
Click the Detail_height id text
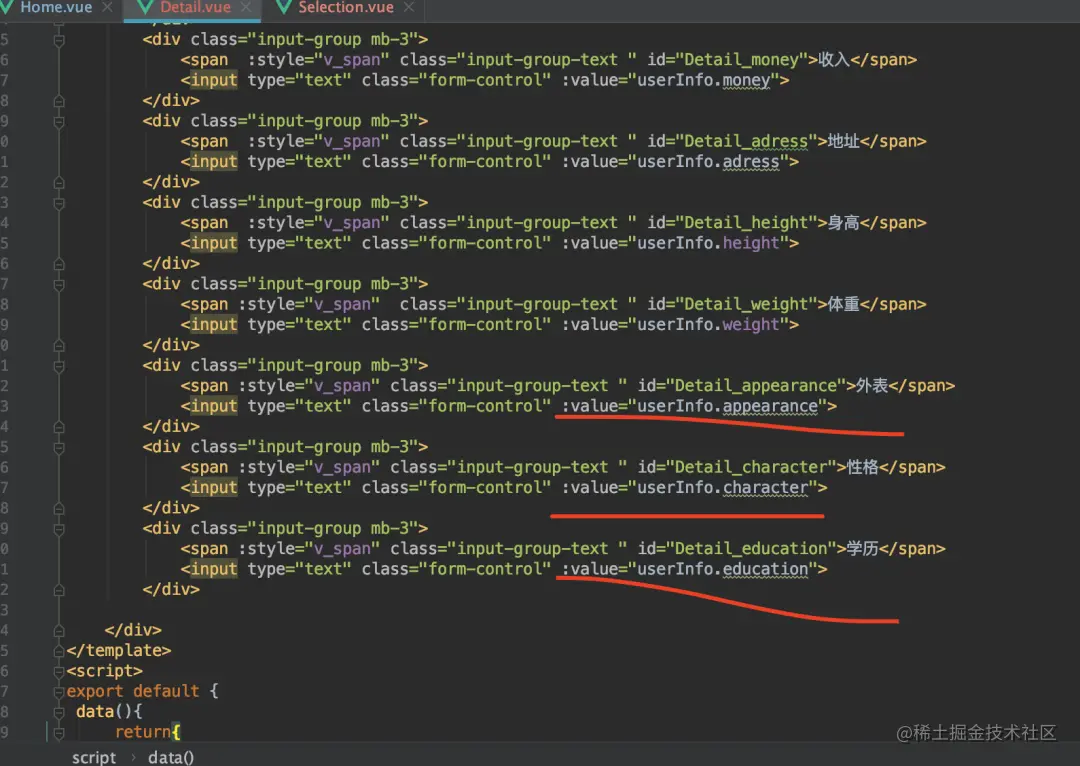click(746, 222)
